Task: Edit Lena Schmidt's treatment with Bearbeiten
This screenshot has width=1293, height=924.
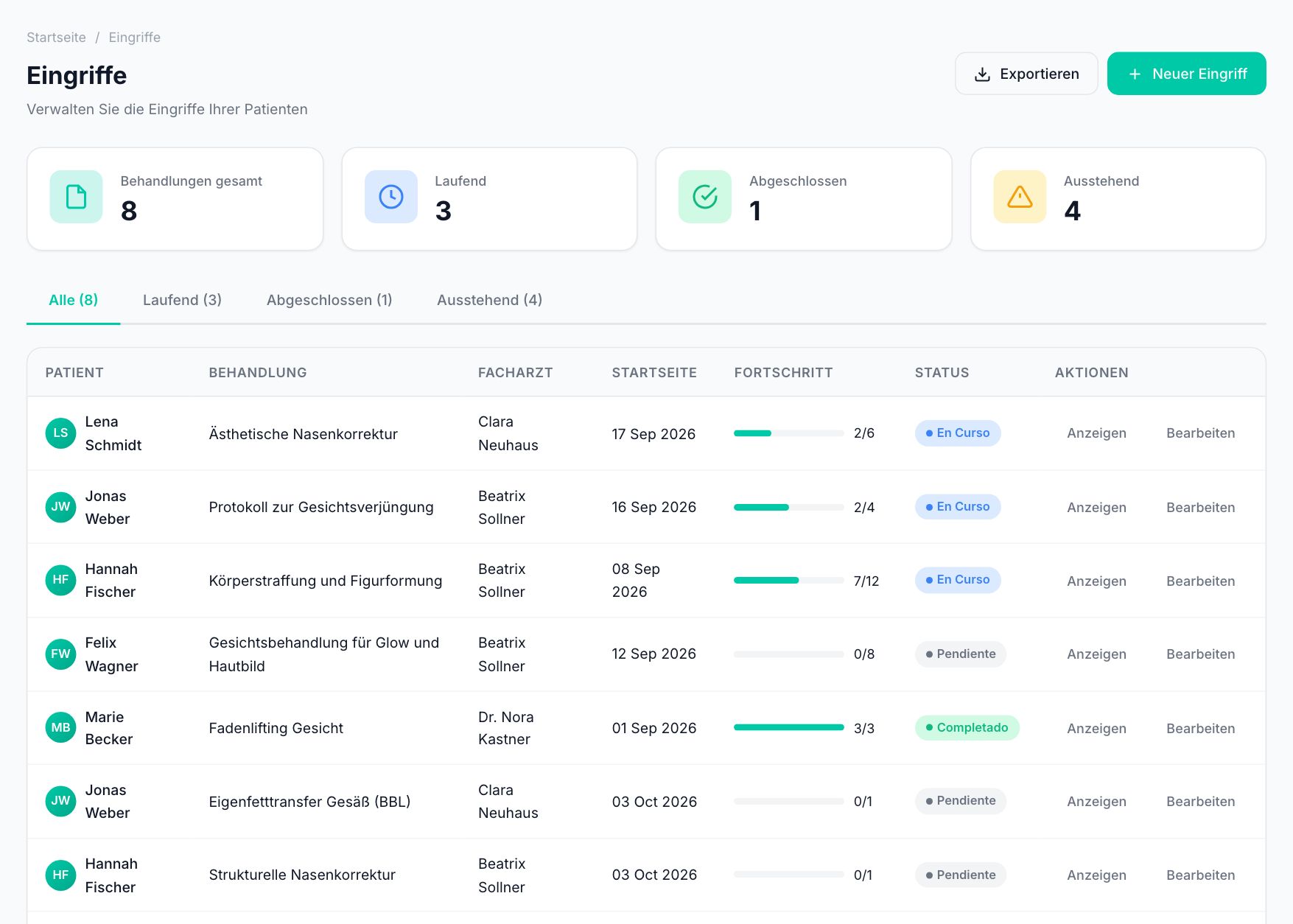Action: tap(1200, 433)
